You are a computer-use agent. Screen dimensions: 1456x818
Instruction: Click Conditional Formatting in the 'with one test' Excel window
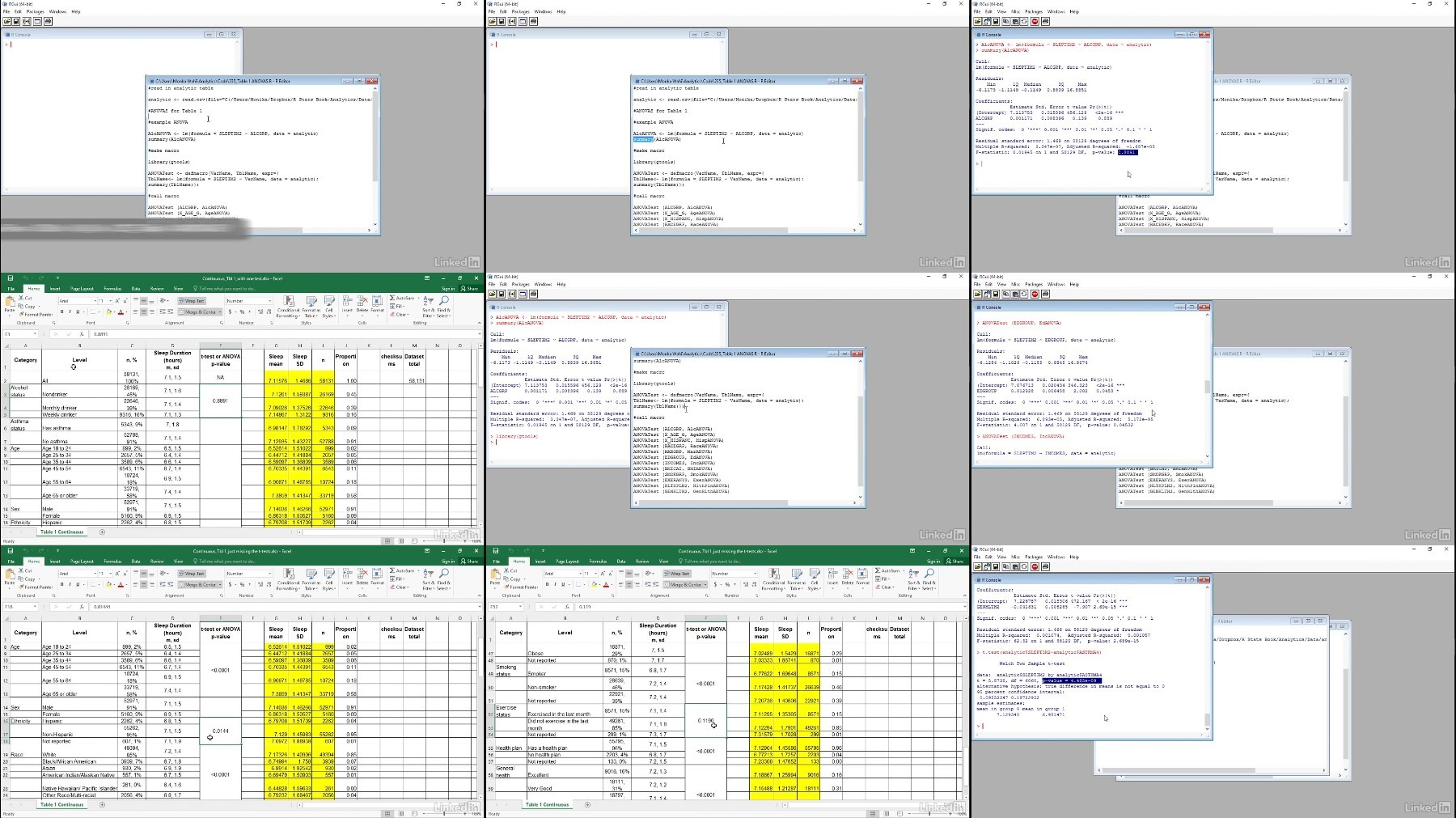tap(288, 305)
